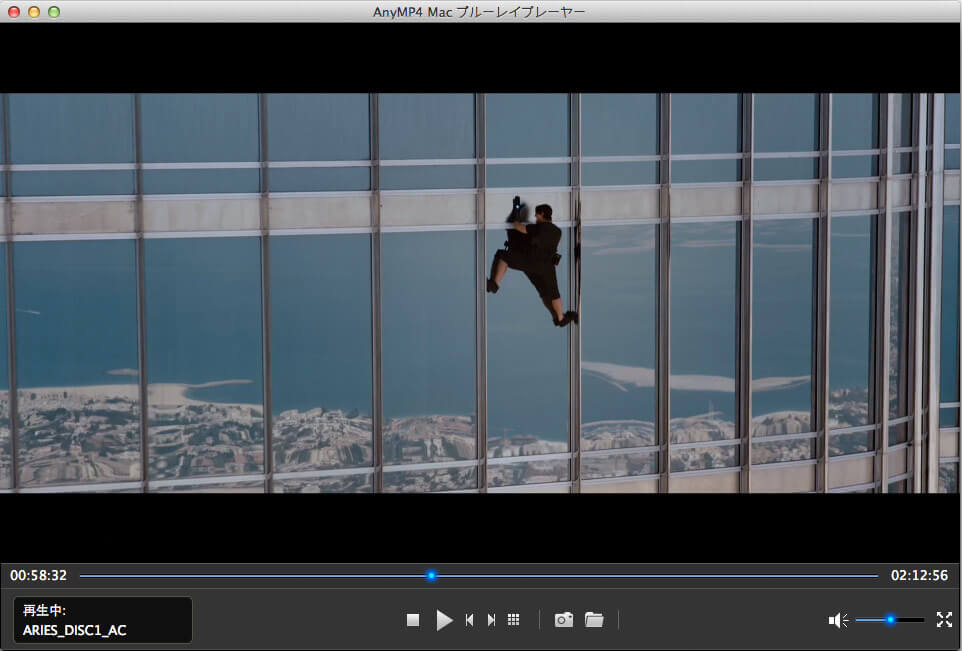This screenshot has height=651, width=962.
Task: Click the volume slider handle
Action: point(889,620)
